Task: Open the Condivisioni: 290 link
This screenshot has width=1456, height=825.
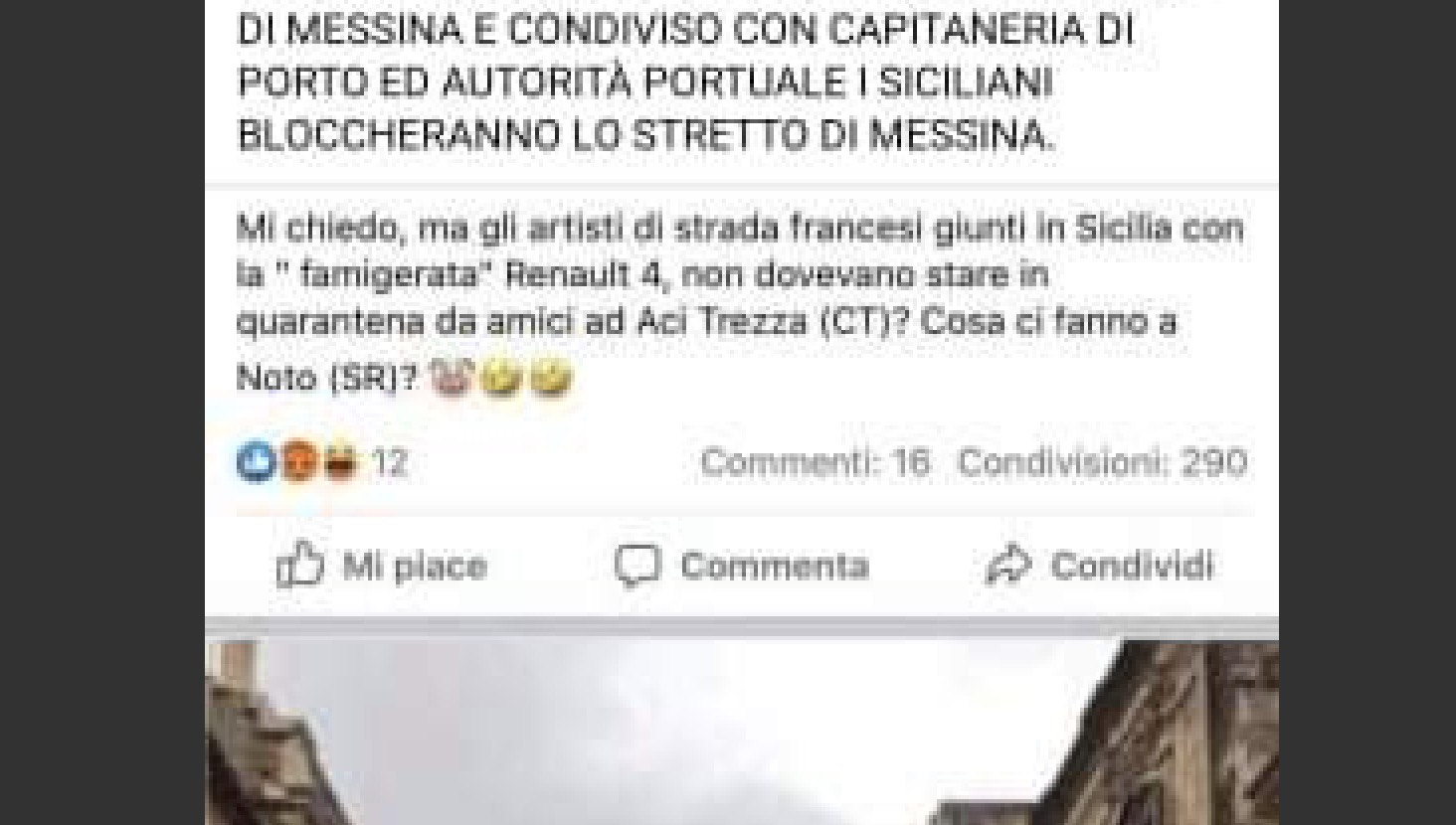Action: [1103, 462]
